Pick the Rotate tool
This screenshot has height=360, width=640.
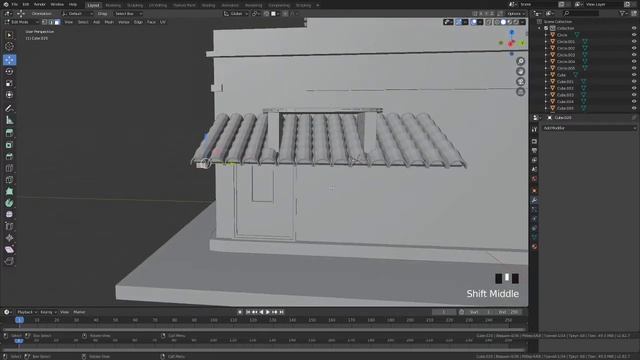coord(9,71)
